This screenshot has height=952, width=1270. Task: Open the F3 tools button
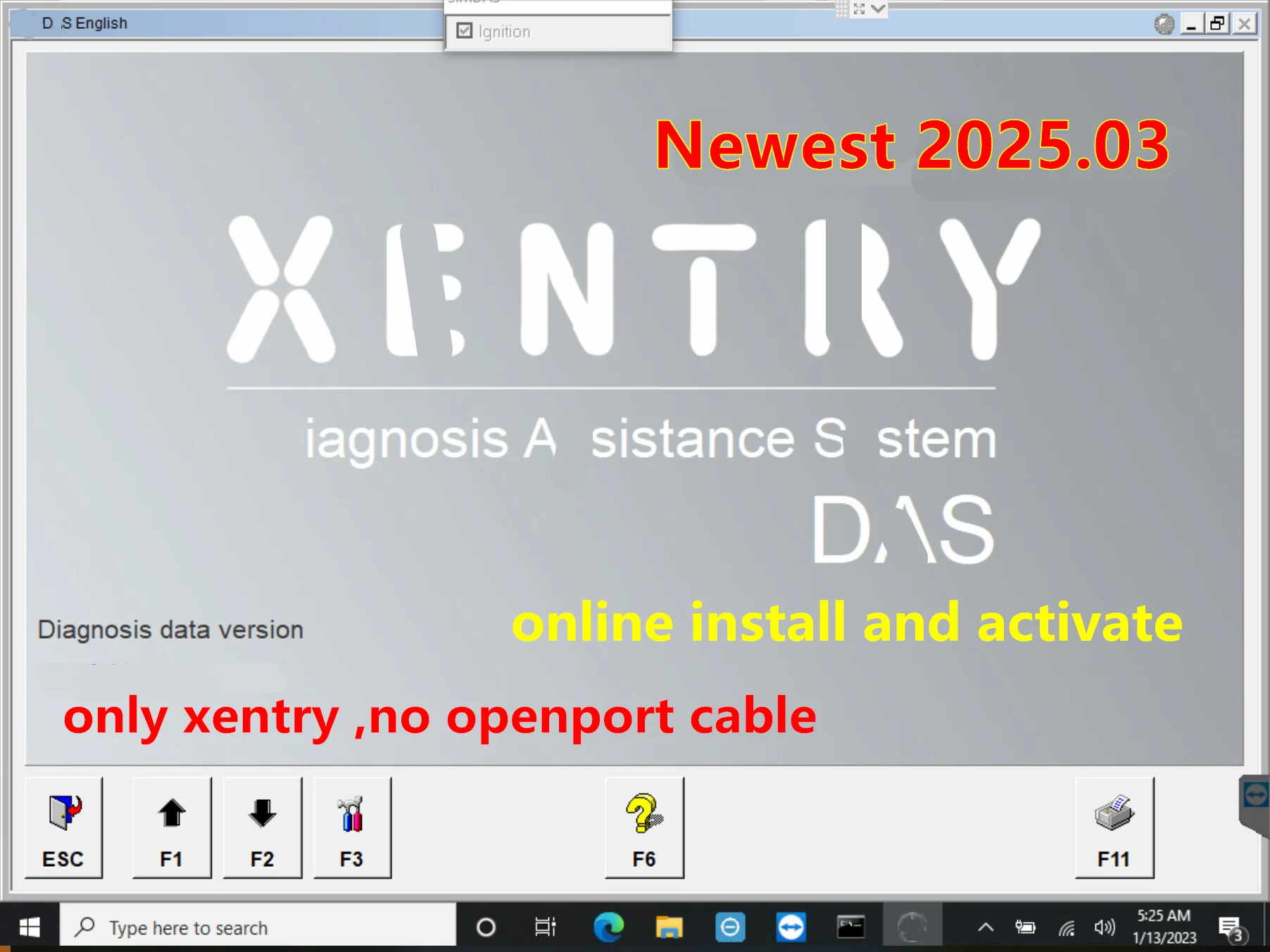351,827
